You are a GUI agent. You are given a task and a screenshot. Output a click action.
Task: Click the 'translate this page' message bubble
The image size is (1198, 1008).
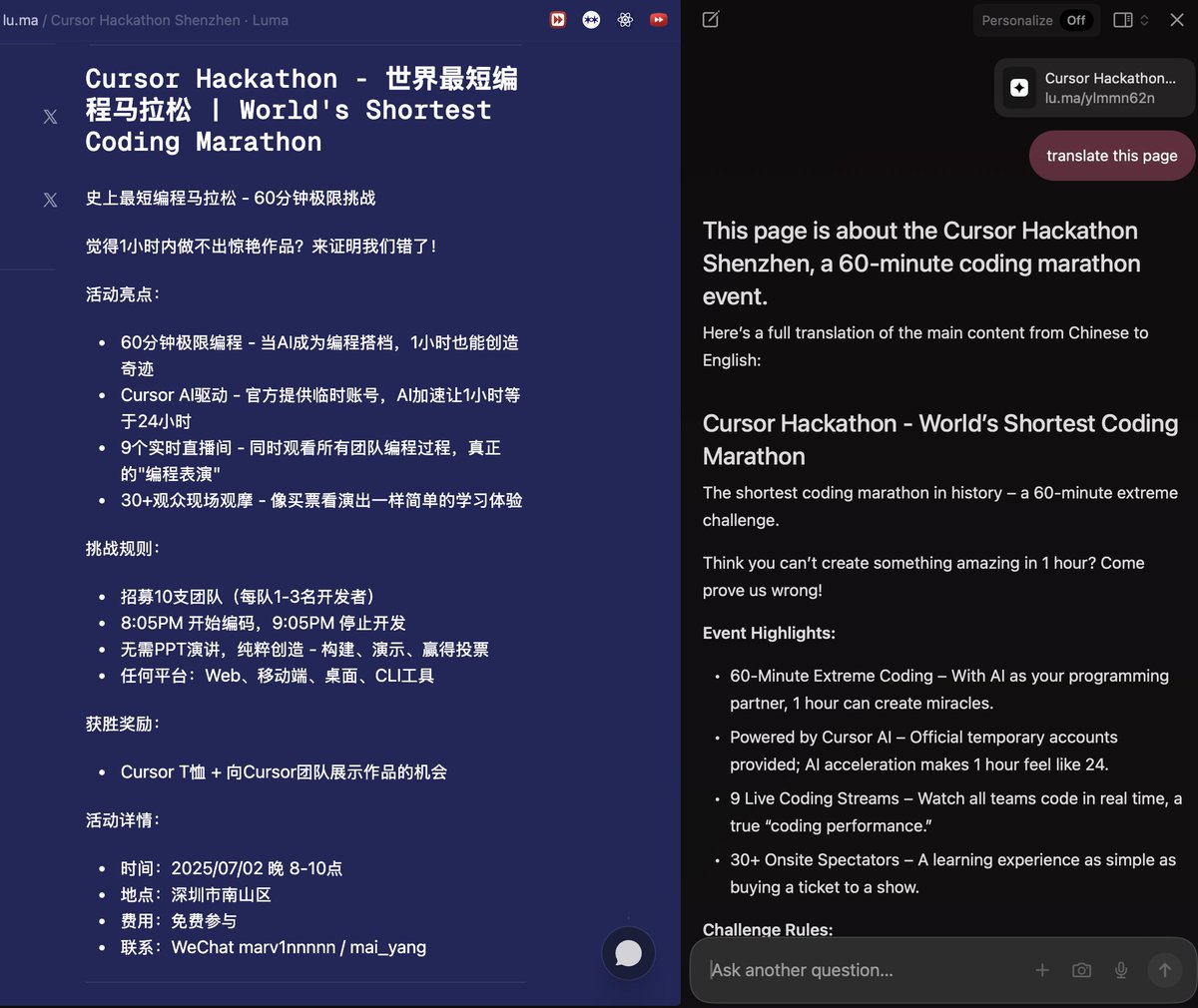pos(1112,156)
